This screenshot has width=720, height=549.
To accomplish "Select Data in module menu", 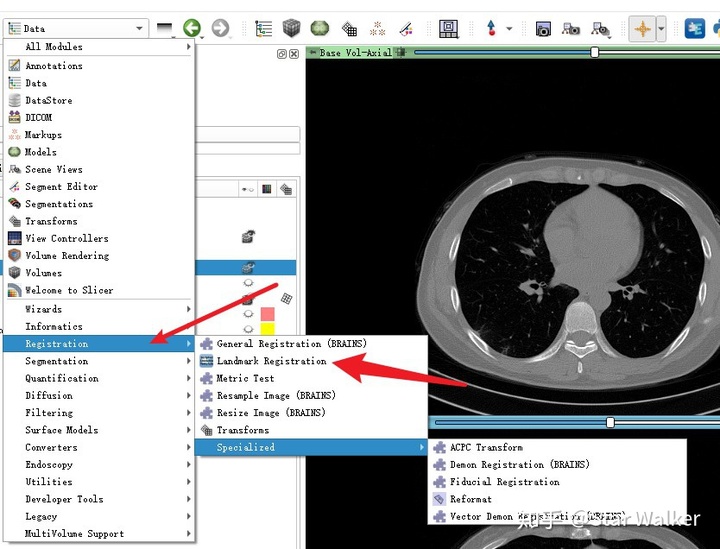I will 99,83.
